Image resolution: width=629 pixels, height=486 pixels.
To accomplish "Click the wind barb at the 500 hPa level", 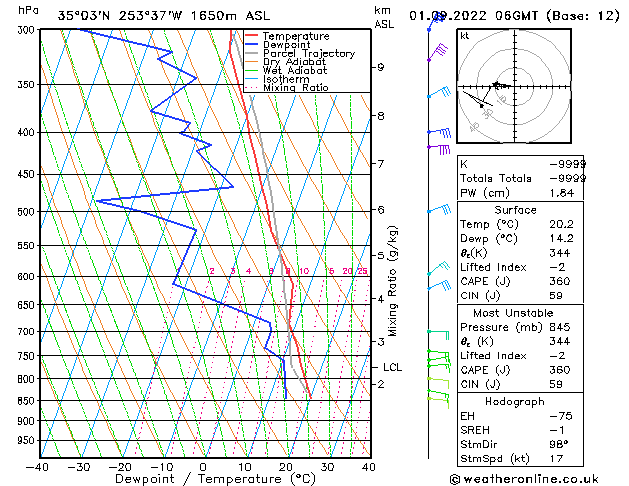I will click(439, 209).
